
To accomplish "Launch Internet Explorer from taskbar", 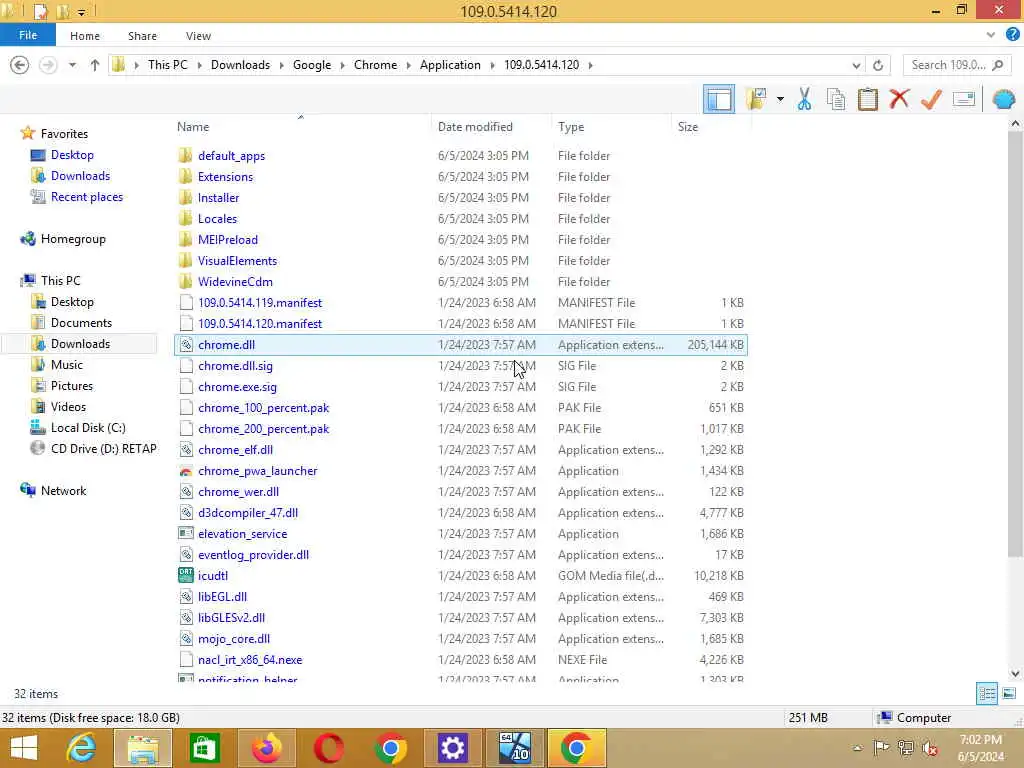I will [x=82, y=748].
